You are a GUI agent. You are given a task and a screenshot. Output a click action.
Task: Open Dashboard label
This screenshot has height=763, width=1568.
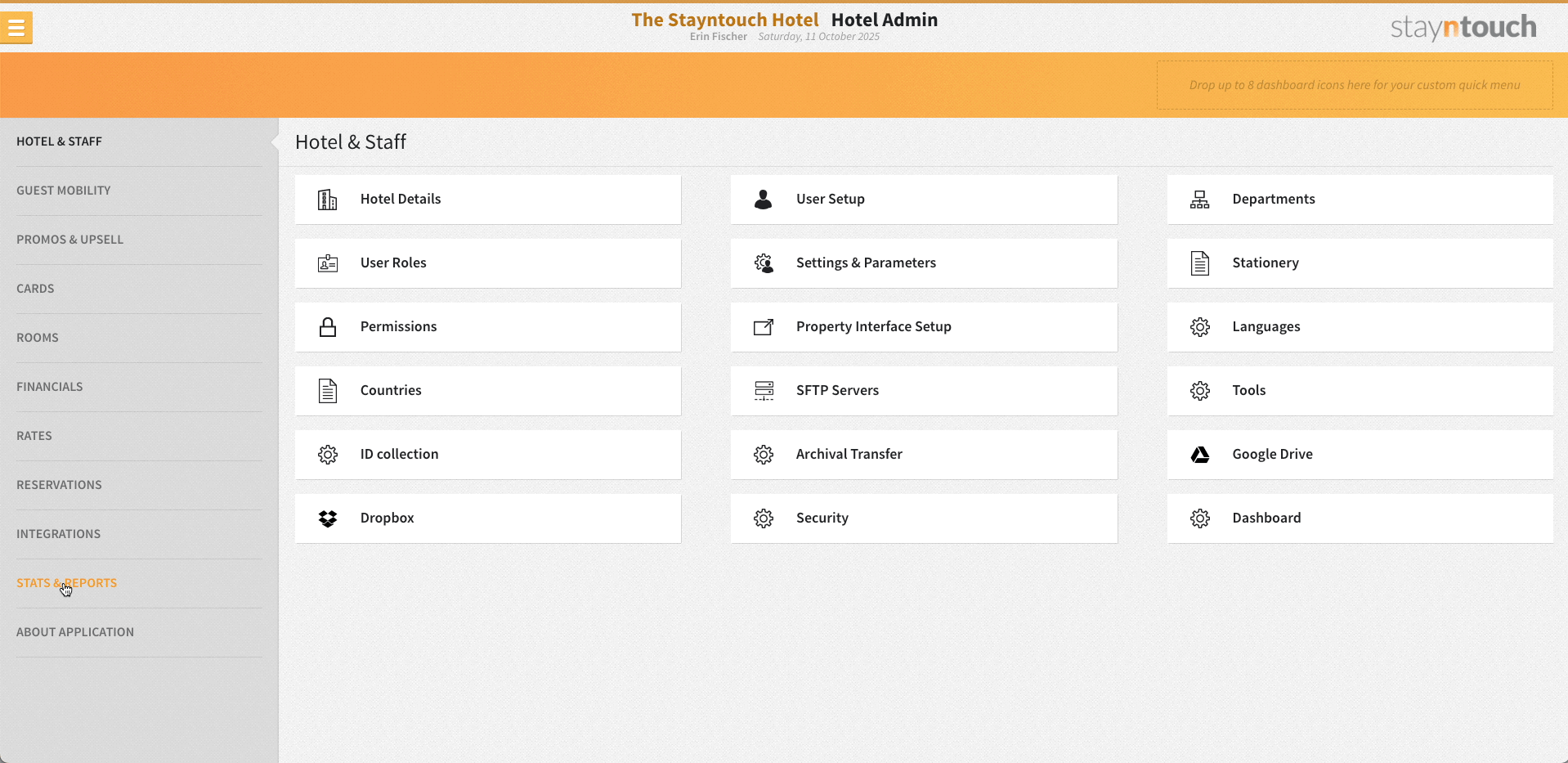1266,518
